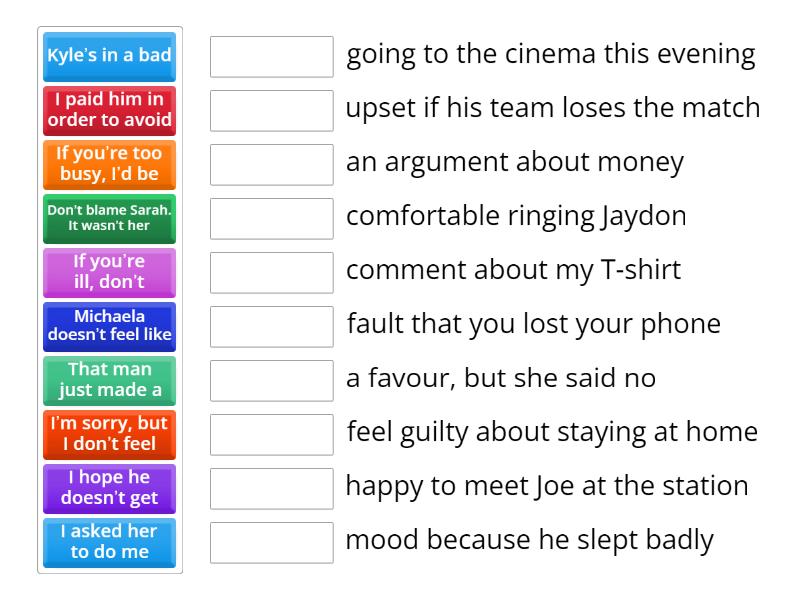Click the empty box by "mood because he slept badly"
The width and height of the screenshot is (800, 600).
pyautogui.click(x=272, y=542)
